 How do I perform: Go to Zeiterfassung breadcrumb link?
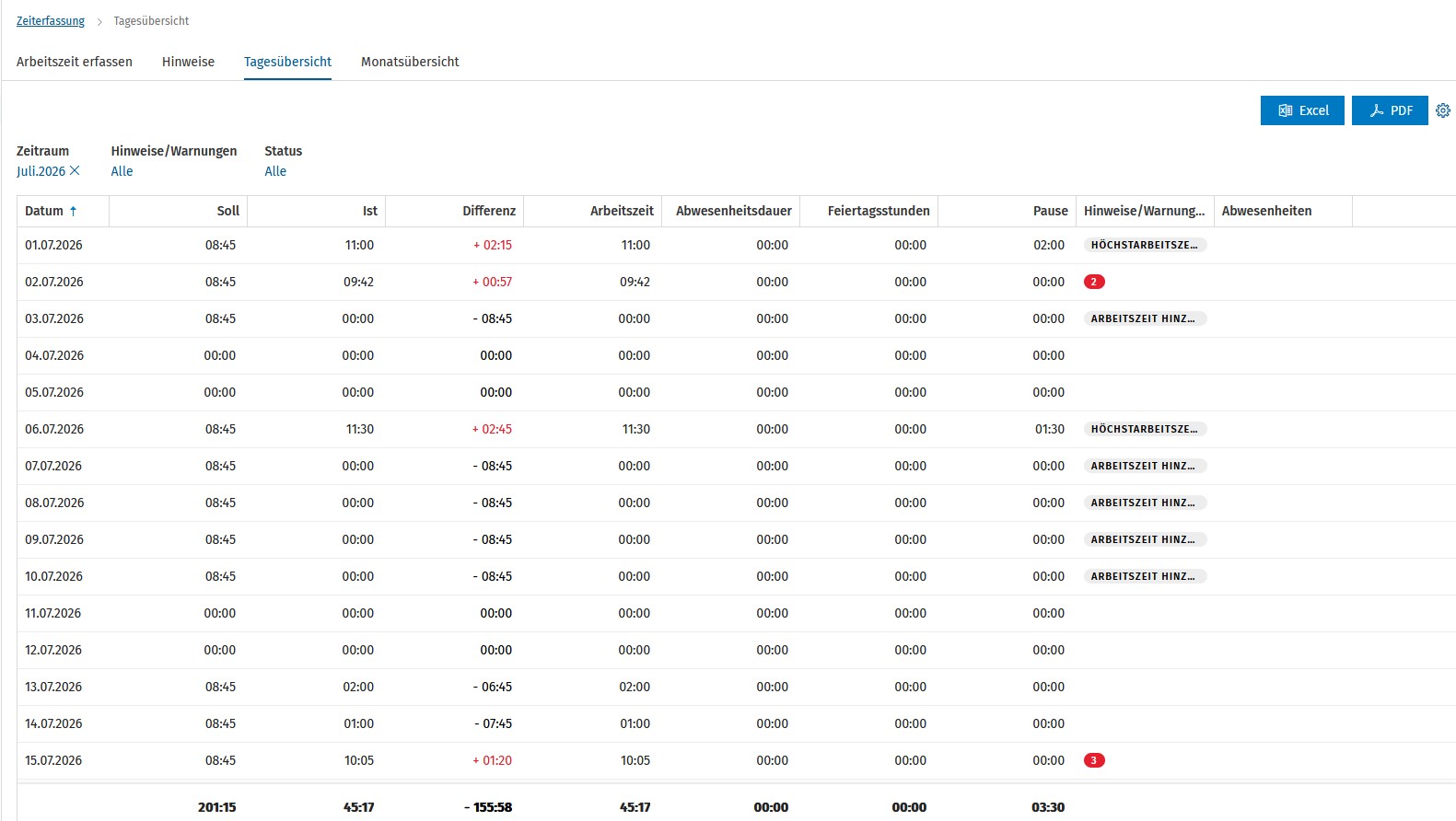(x=51, y=21)
